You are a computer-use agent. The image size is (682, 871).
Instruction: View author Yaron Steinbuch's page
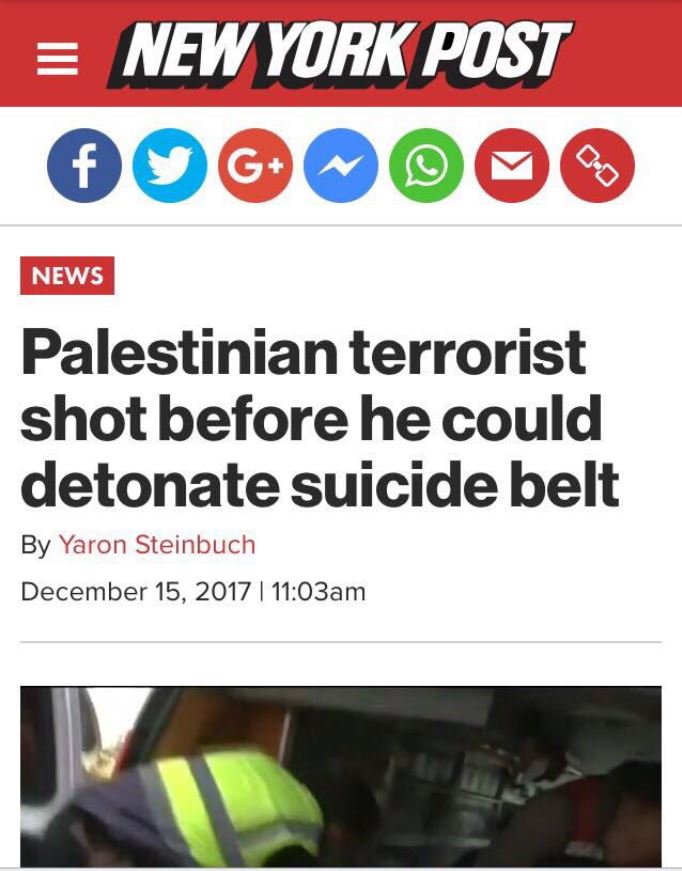click(157, 544)
